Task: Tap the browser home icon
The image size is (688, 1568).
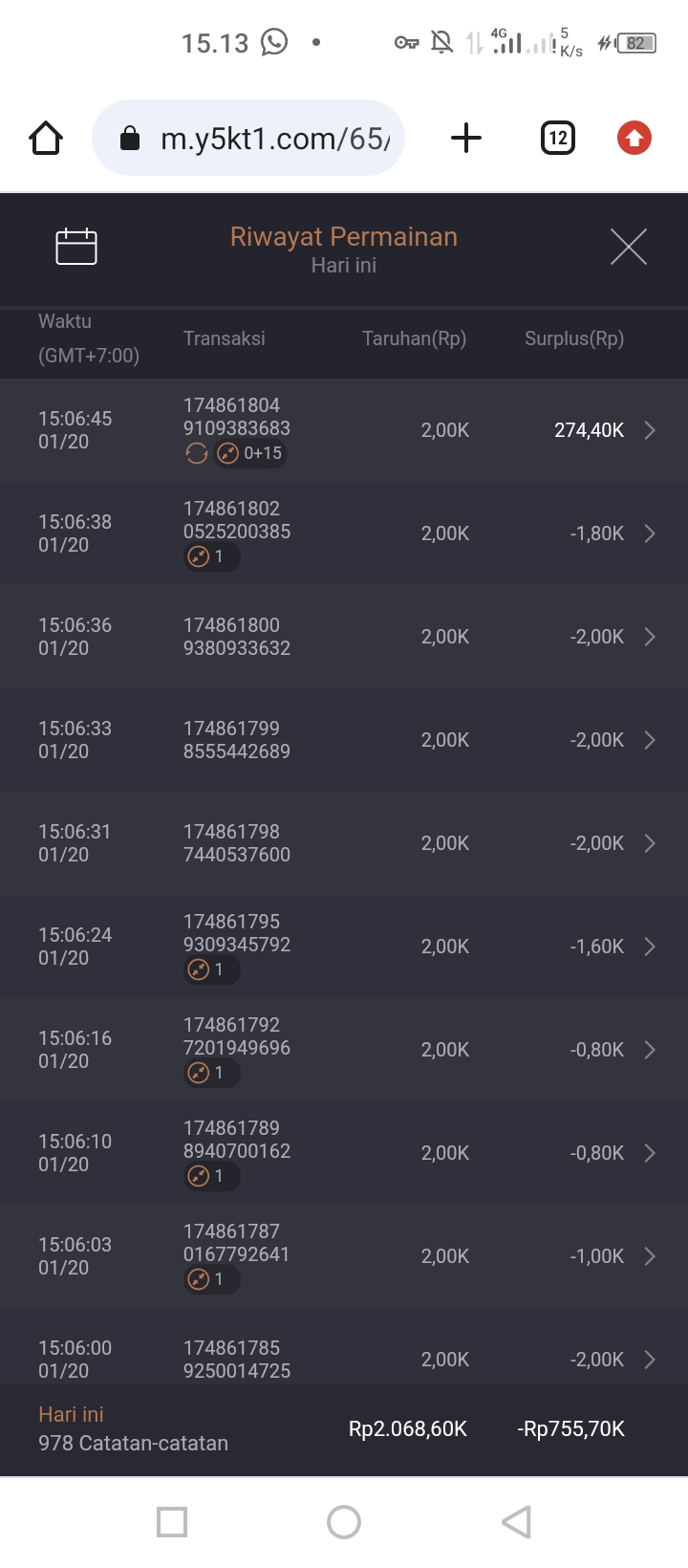Action: tap(46, 139)
